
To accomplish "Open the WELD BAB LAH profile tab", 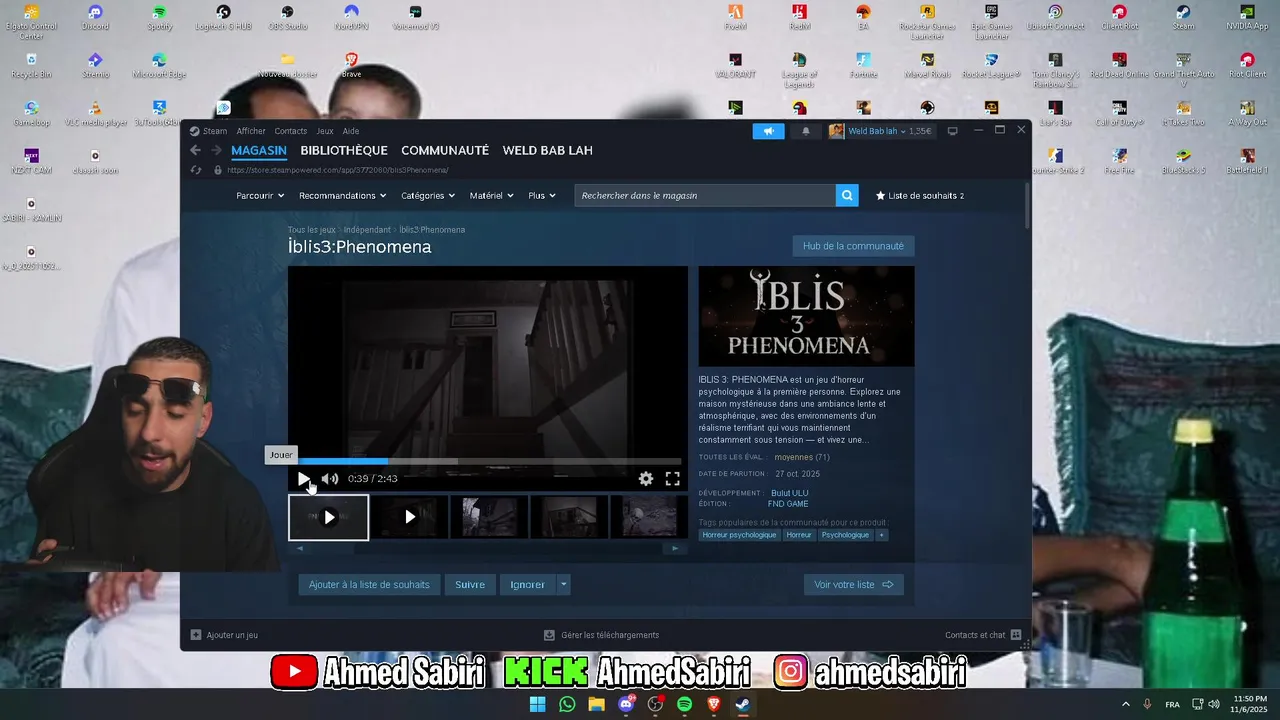I will pos(547,150).
